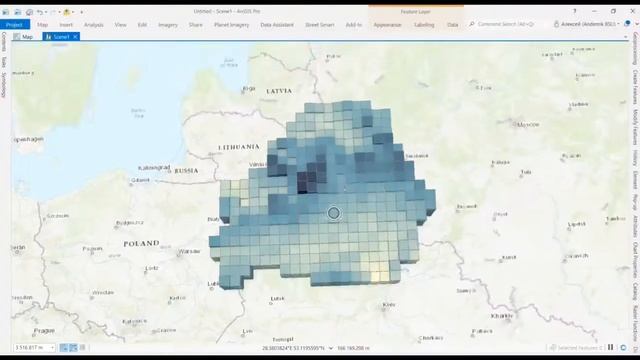Open the Create Features pane from right sidebar
The width and height of the screenshot is (640, 360).
[x=635, y=87]
